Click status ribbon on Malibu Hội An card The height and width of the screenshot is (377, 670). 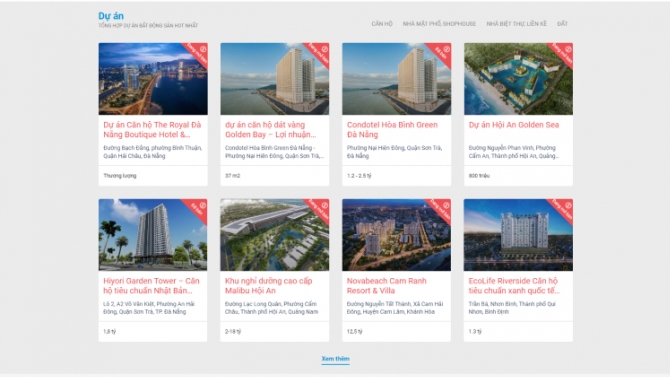click(x=319, y=209)
